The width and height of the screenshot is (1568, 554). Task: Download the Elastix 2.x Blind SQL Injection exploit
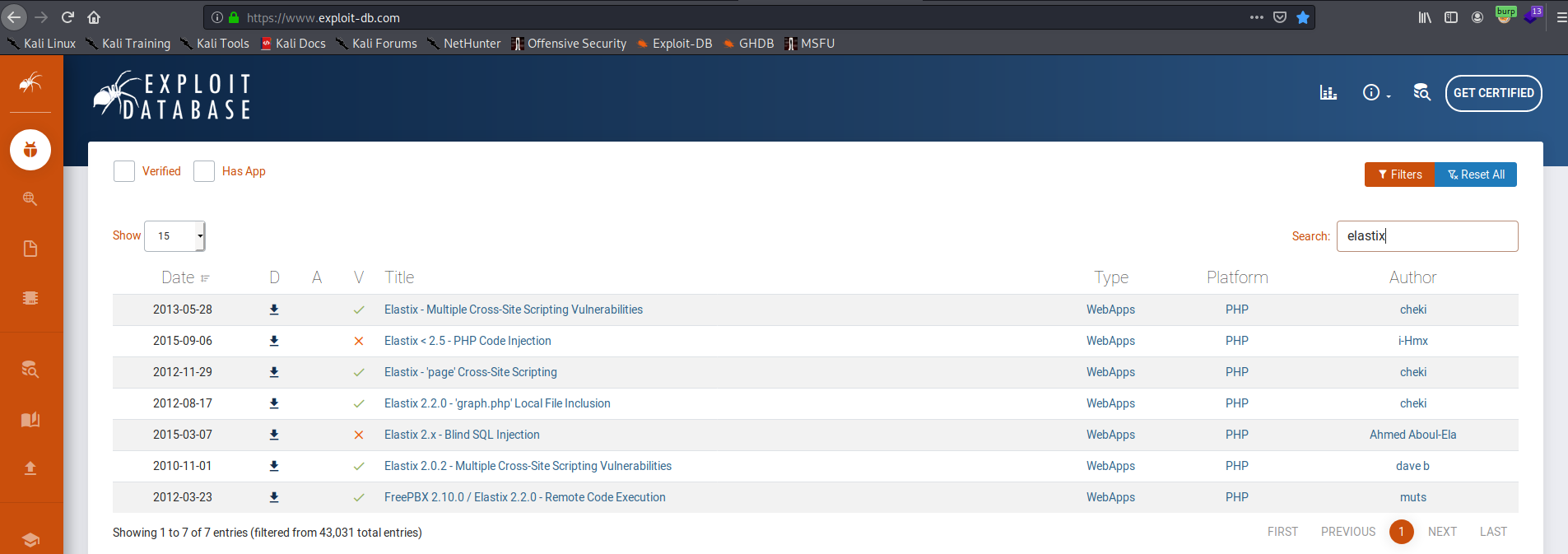[274, 435]
